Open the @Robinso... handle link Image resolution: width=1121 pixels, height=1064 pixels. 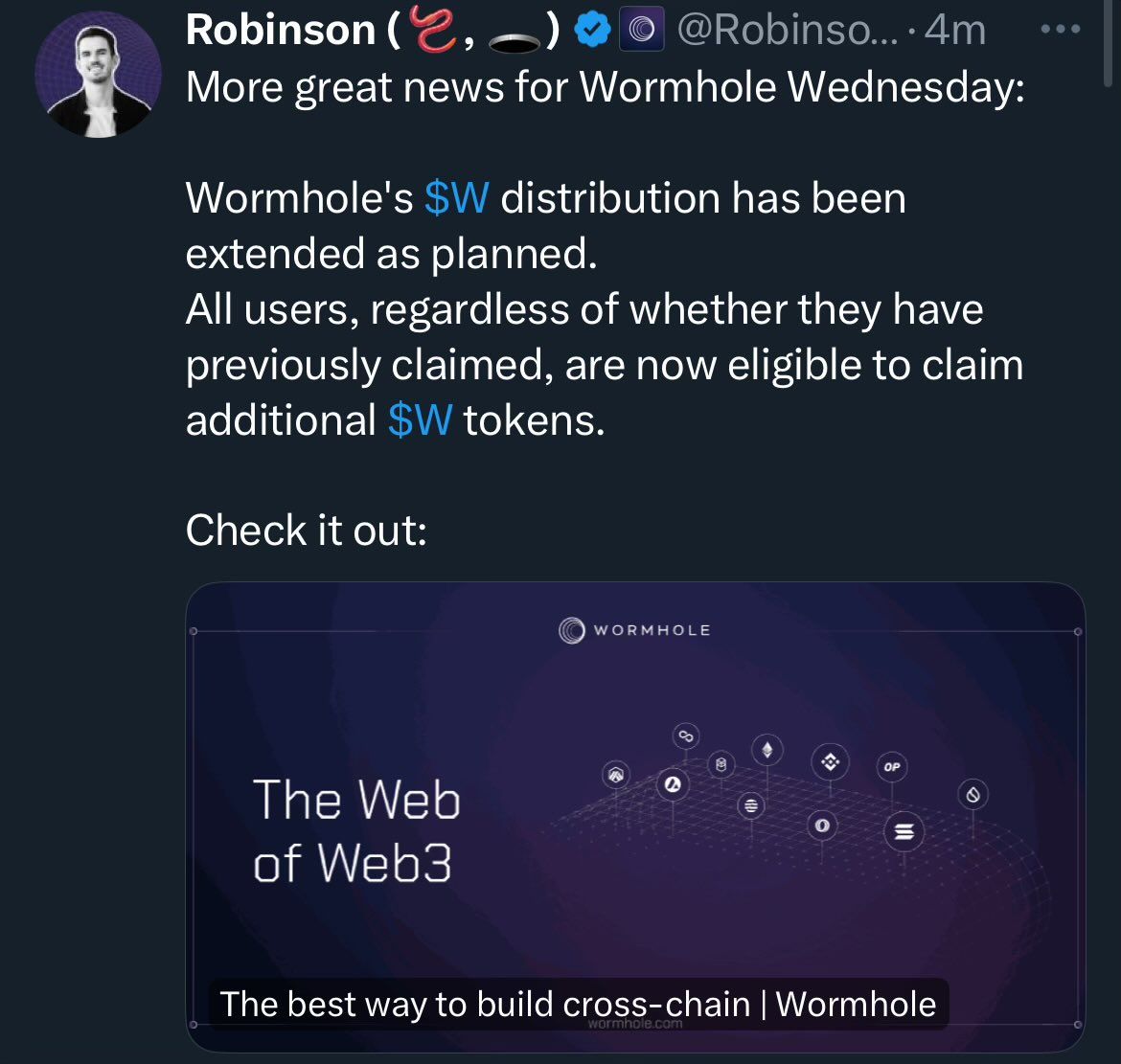pyautogui.click(x=786, y=31)
